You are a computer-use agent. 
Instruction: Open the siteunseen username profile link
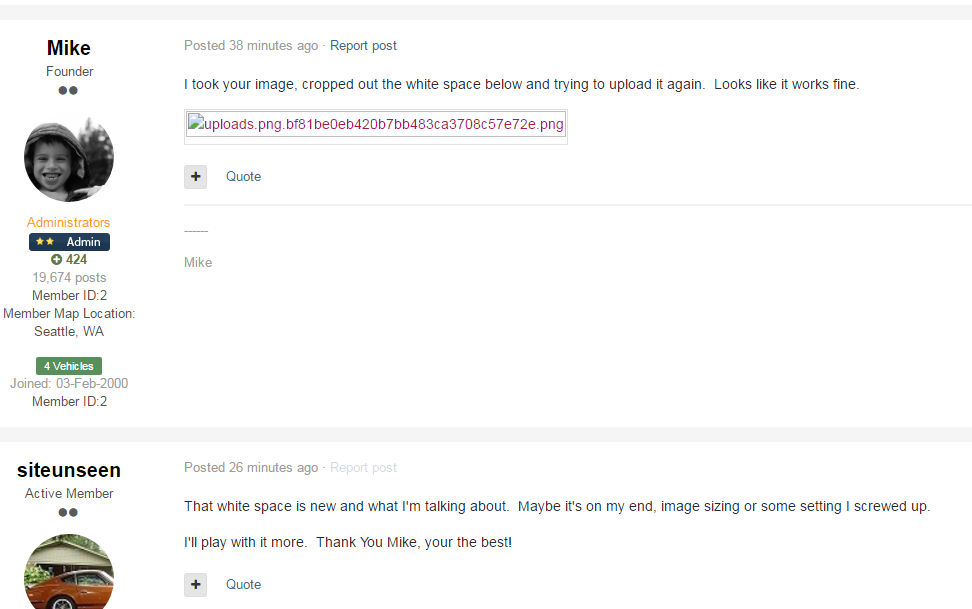click(69, 470)
